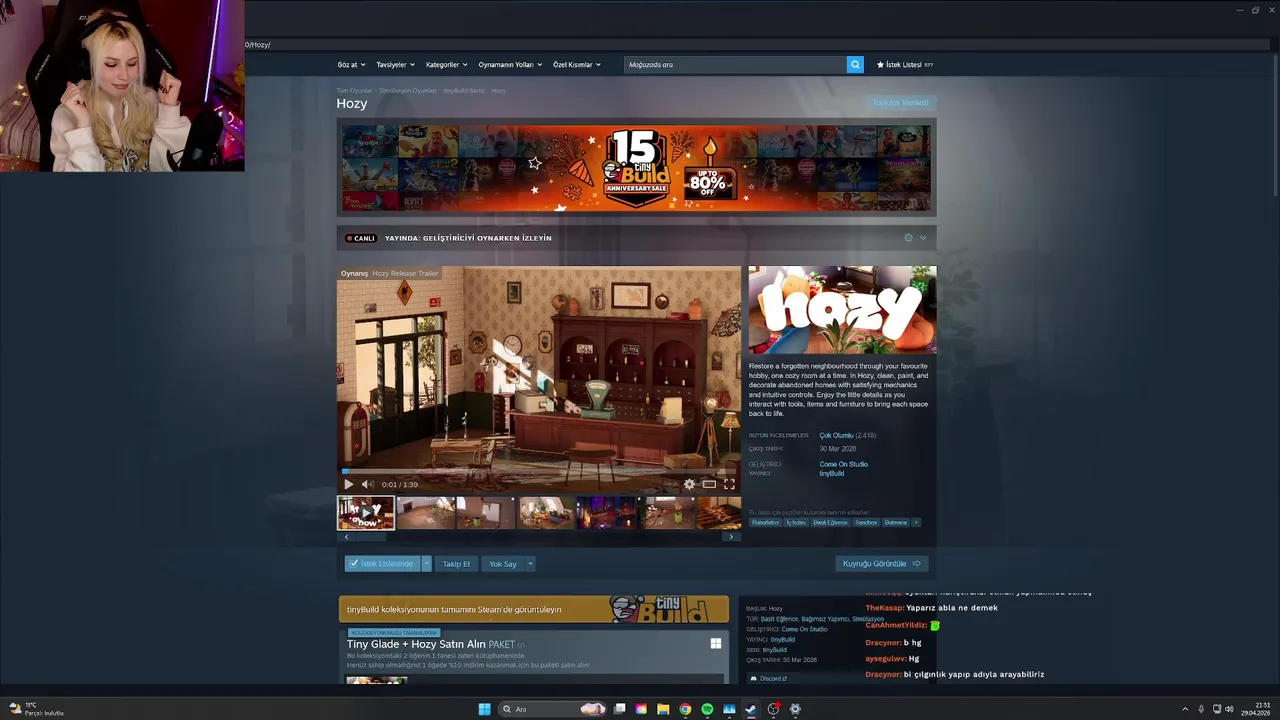The image size is (1280, 720).
Task: Open the tinyBuild collection yellow banner
Action: [534, 609]
